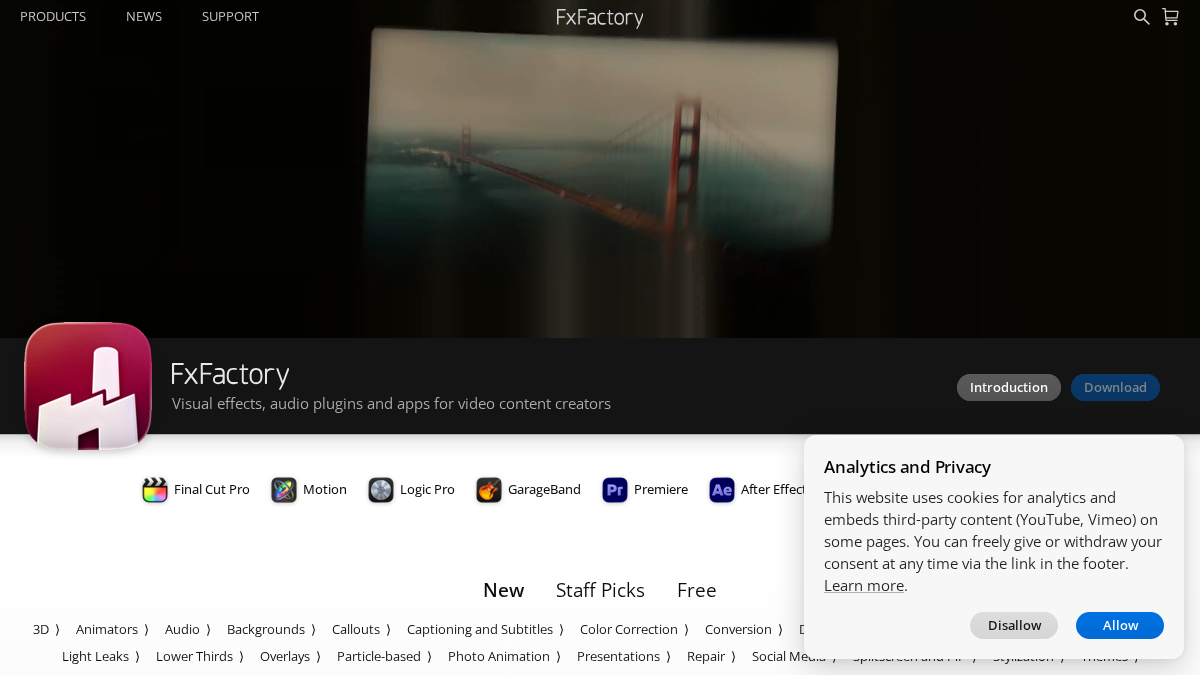1200x675 pixels.
Task: Switch to the Staff Picks tab
Action: point(600,590)
